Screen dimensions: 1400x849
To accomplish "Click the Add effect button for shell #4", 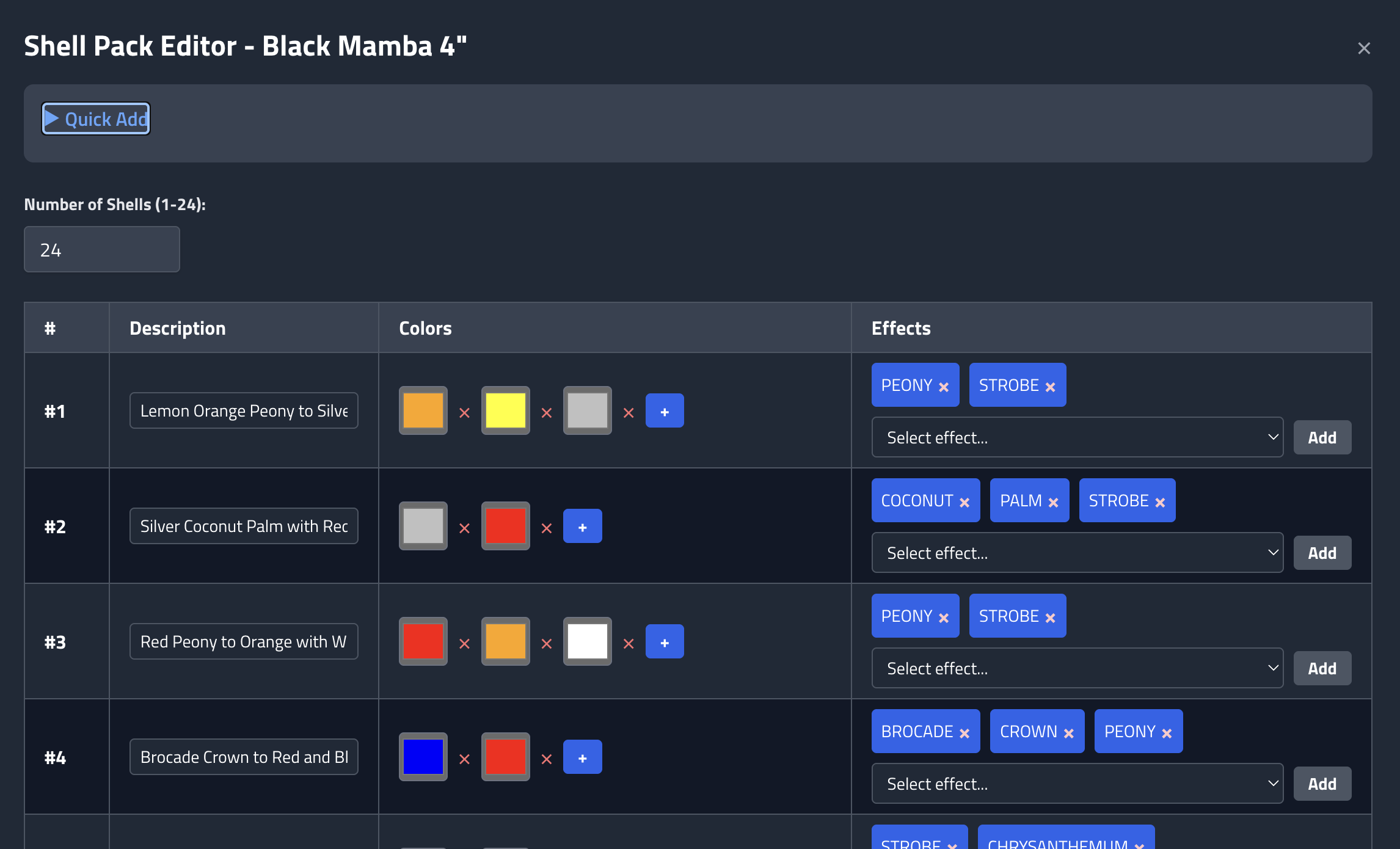I will pos(1322,784).
